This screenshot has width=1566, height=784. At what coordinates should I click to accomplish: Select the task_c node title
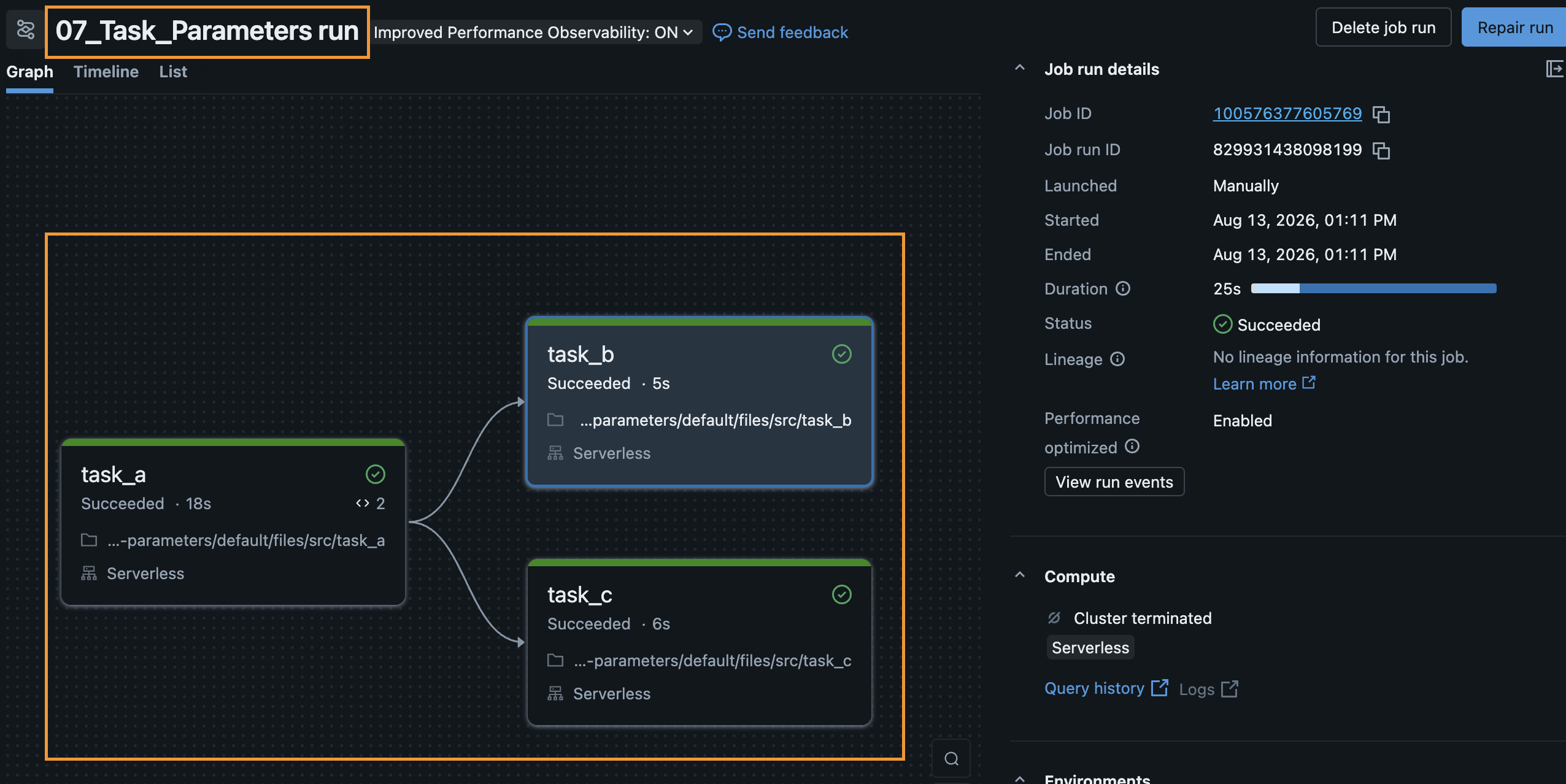(x=580, y=594)
